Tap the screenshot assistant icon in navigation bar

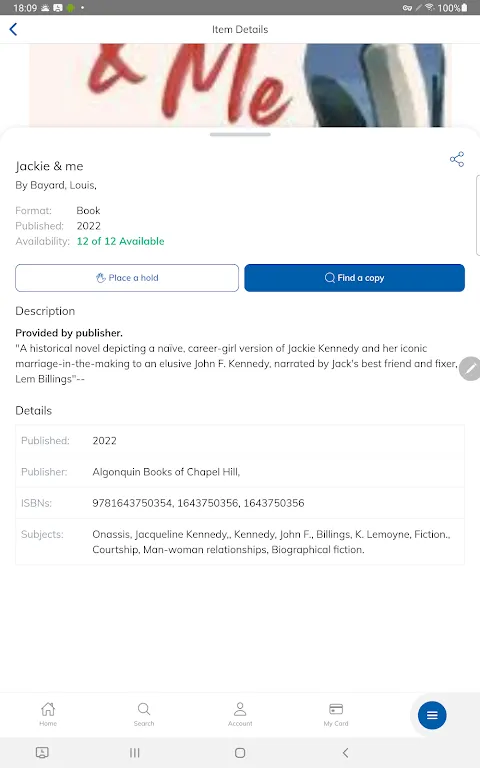[42, 753]
